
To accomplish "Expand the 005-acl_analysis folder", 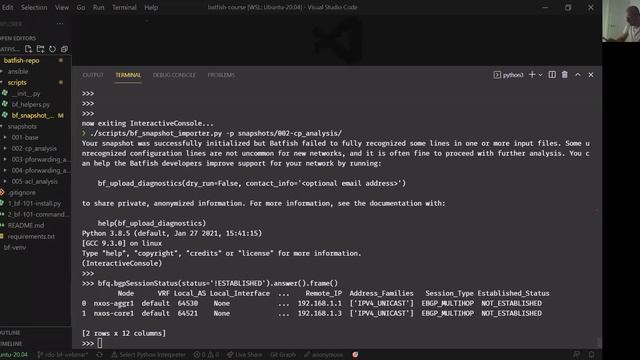I will pyautogui.click(x=36, y=182).
